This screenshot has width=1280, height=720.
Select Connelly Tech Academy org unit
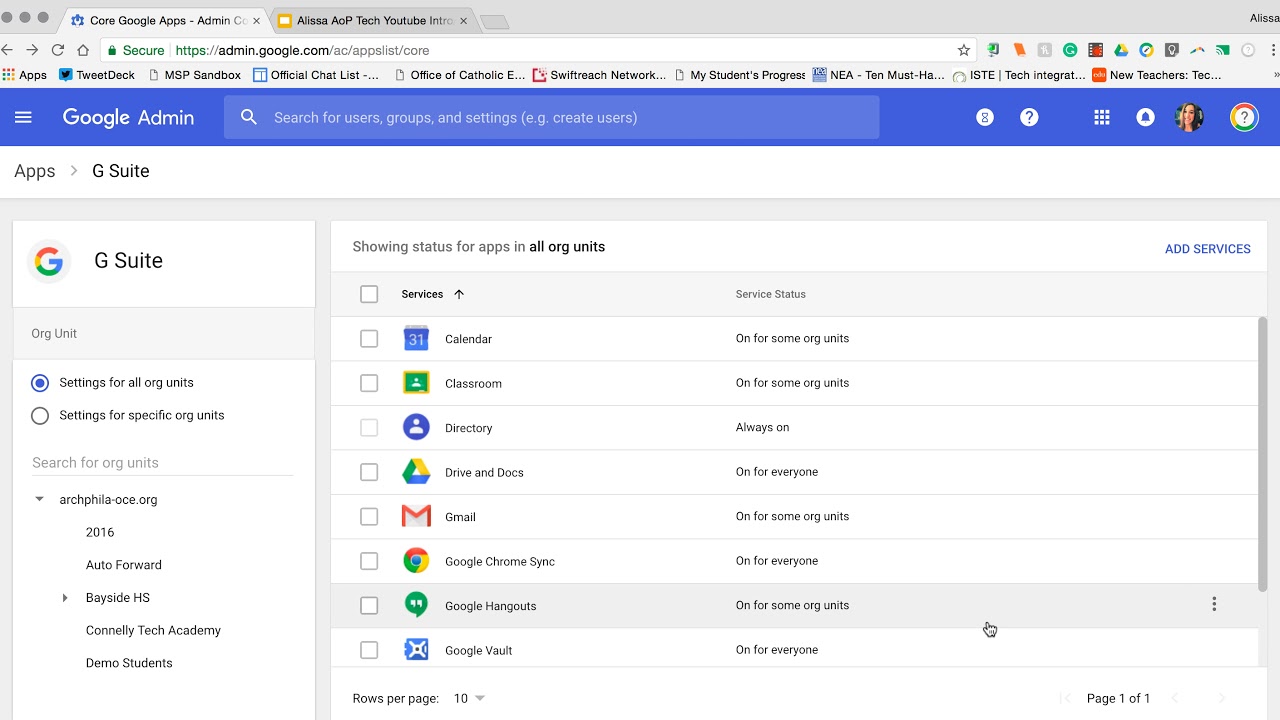point(153,631)
